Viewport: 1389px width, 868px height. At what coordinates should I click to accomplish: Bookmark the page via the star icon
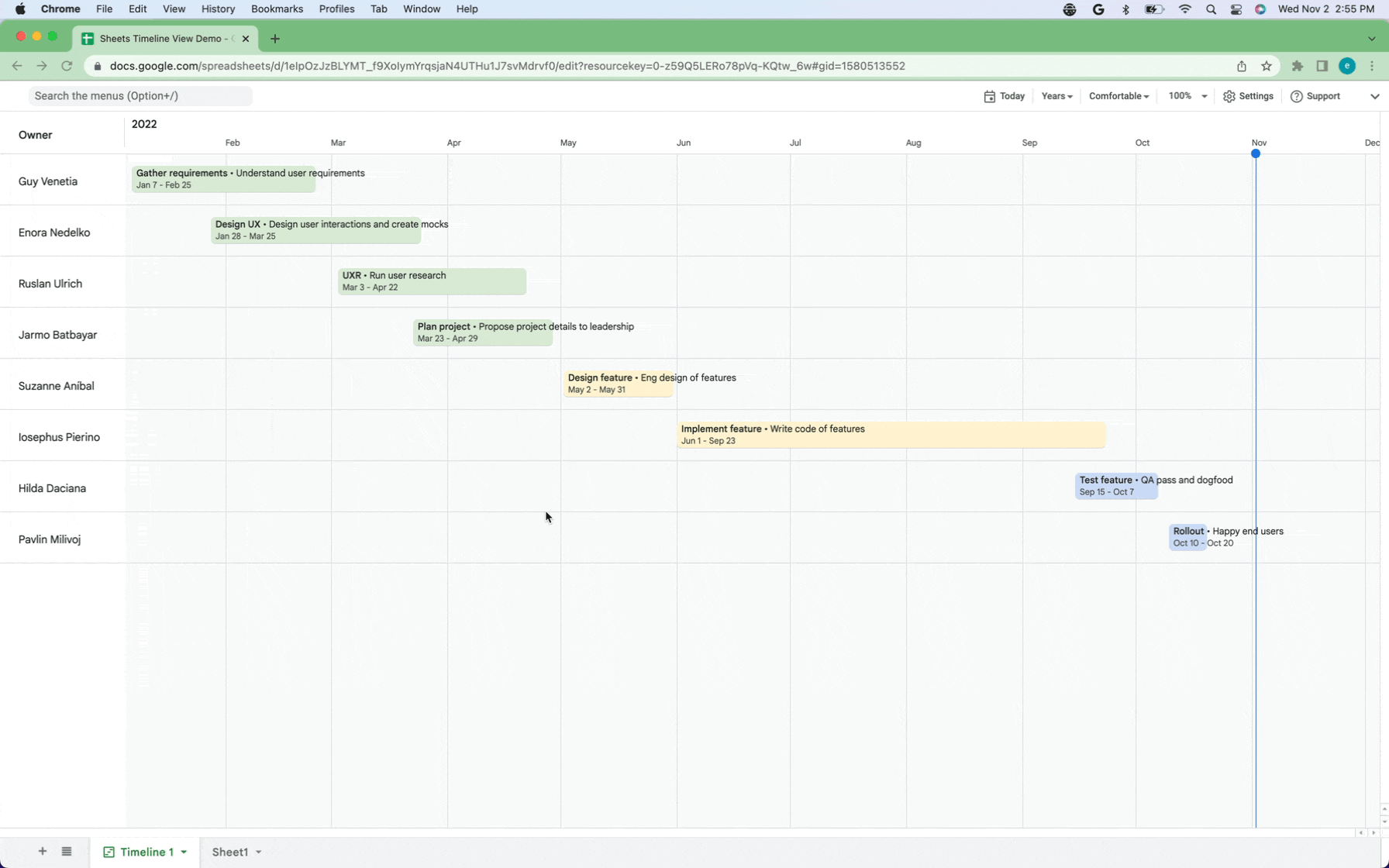(1267, 66)
